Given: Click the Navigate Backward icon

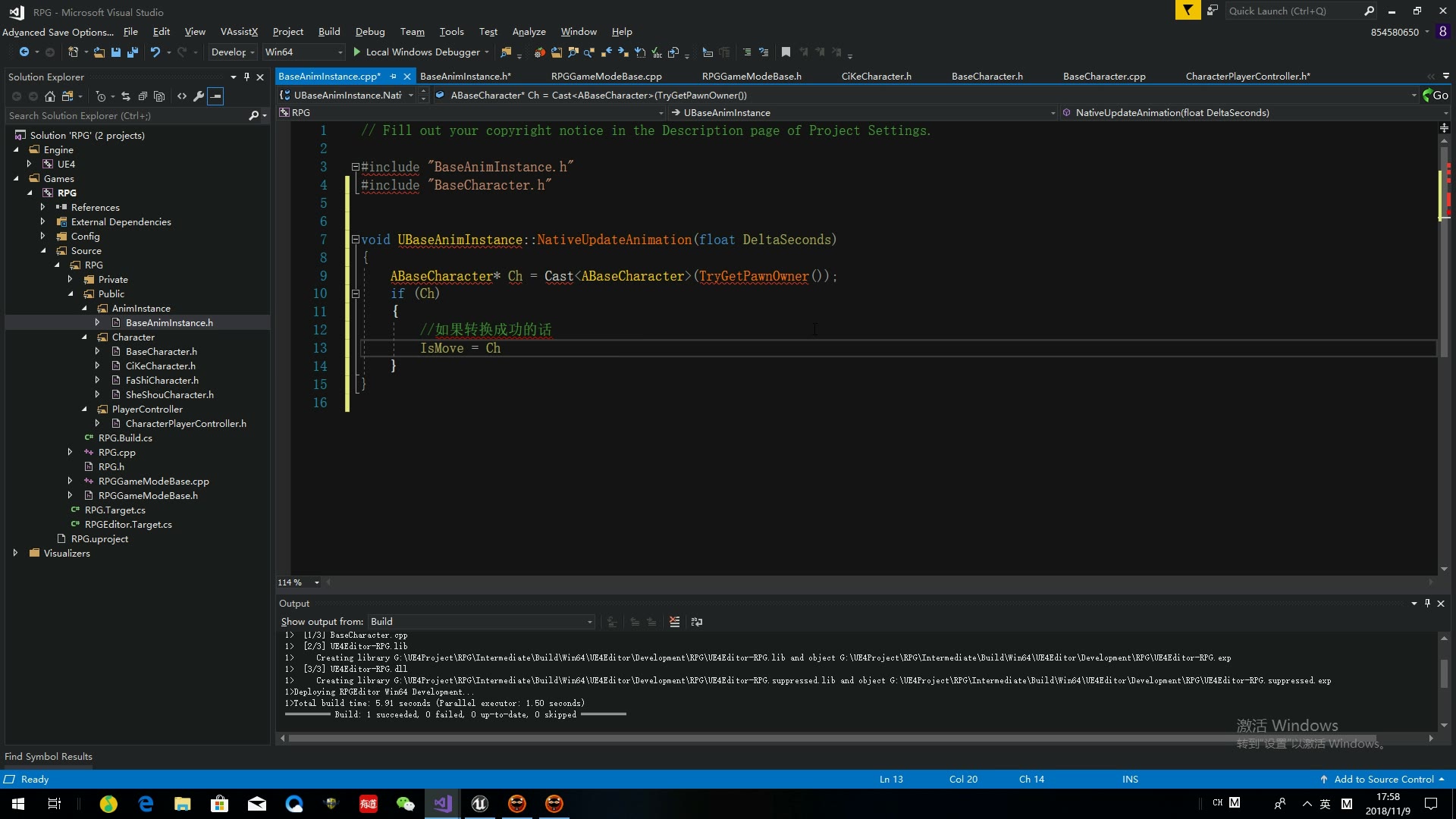Looking at the screenshot, I should pos(24,52).
